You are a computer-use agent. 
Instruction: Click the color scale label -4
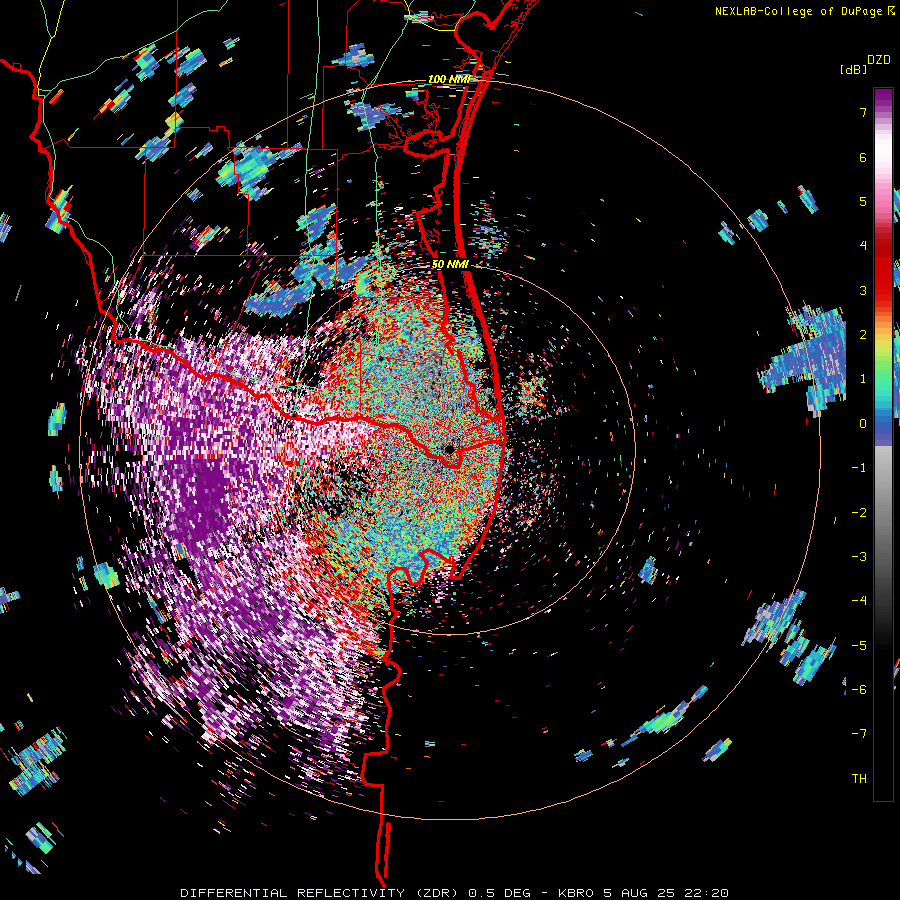[859, 601]
